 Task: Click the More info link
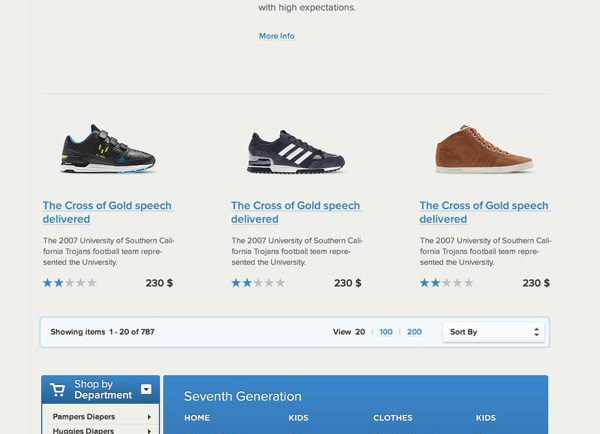click(x=276, y=36)
